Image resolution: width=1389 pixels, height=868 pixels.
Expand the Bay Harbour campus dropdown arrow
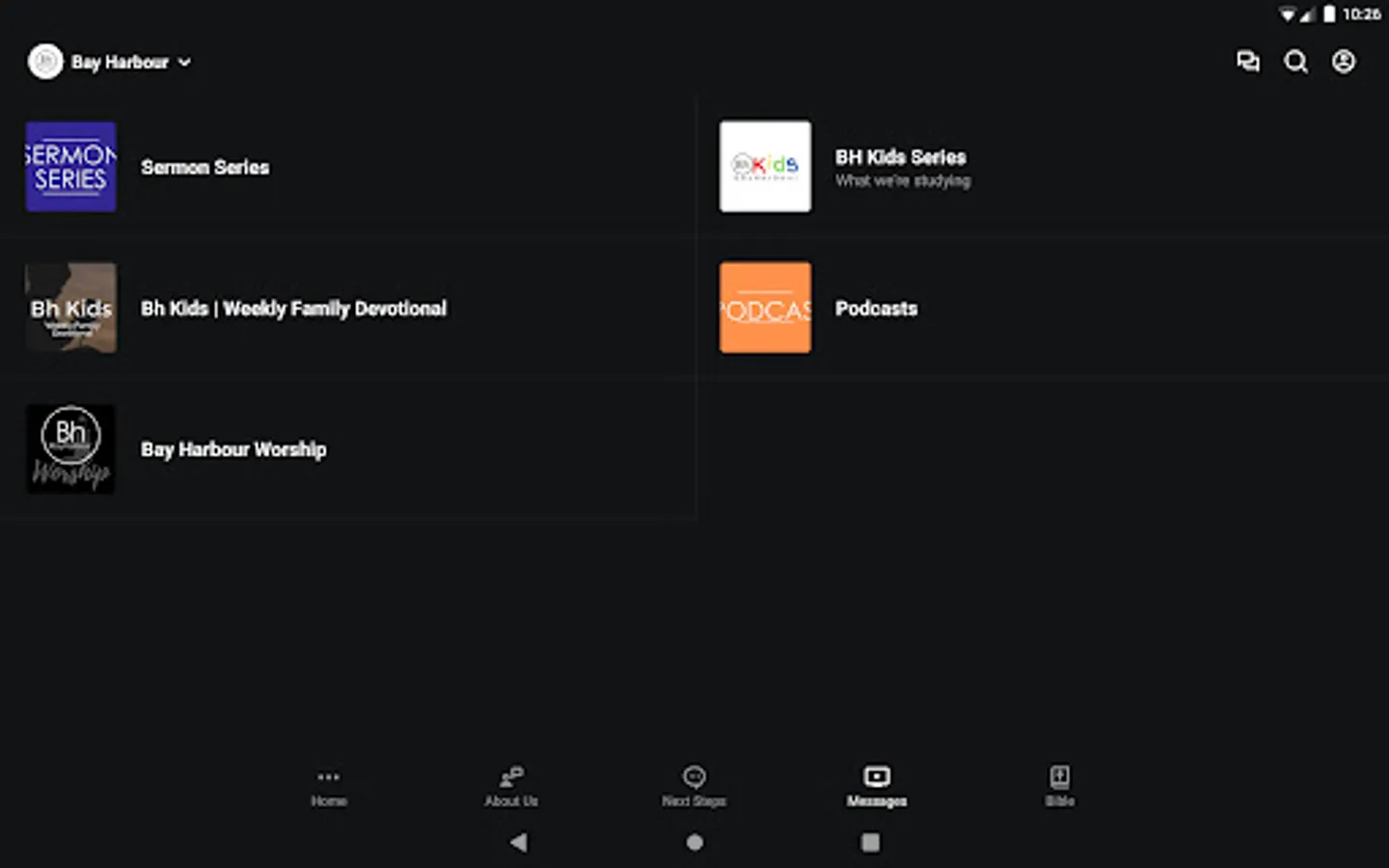184,62
